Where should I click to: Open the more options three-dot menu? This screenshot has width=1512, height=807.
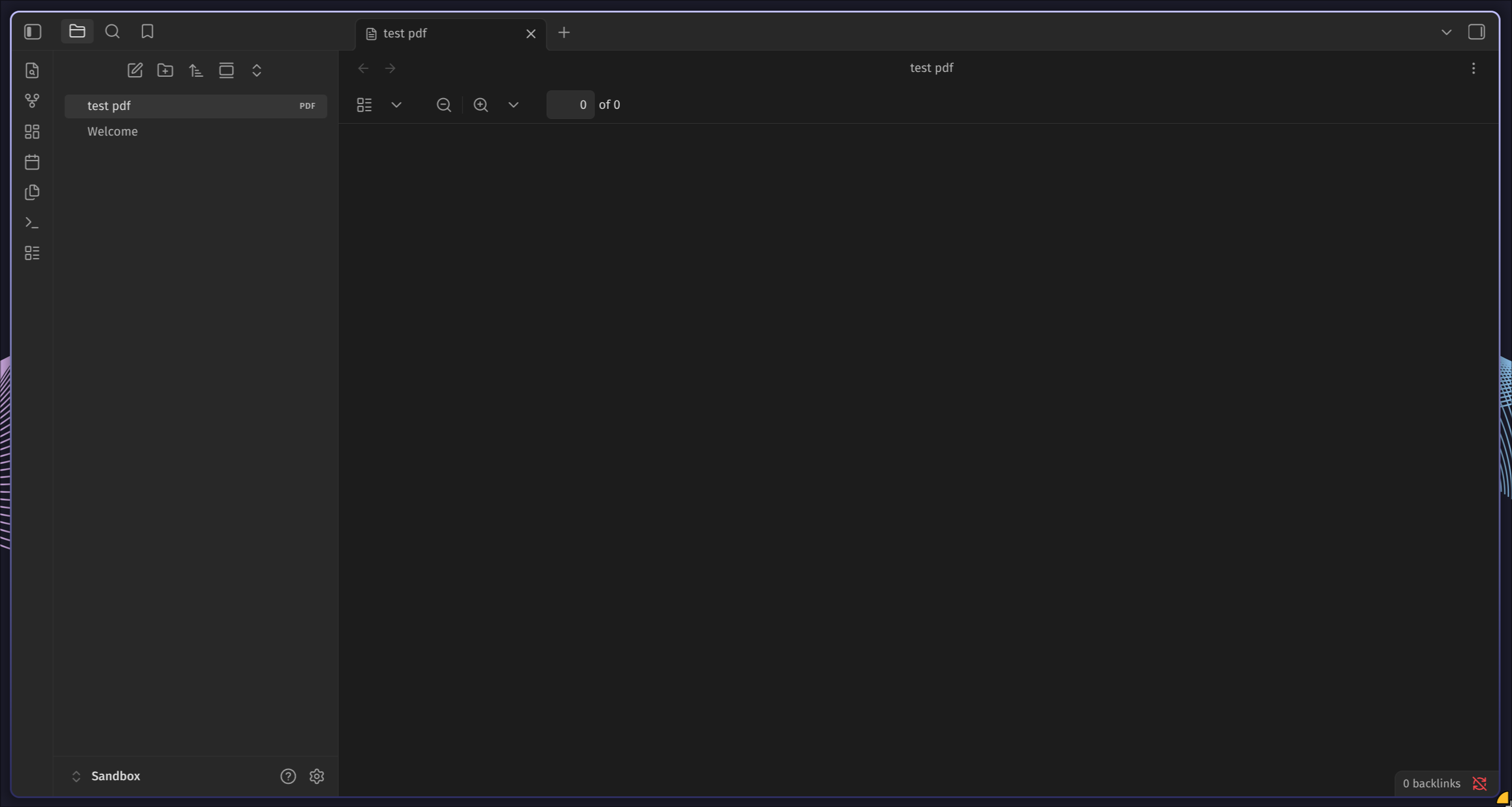click(x=1473, y=68)
